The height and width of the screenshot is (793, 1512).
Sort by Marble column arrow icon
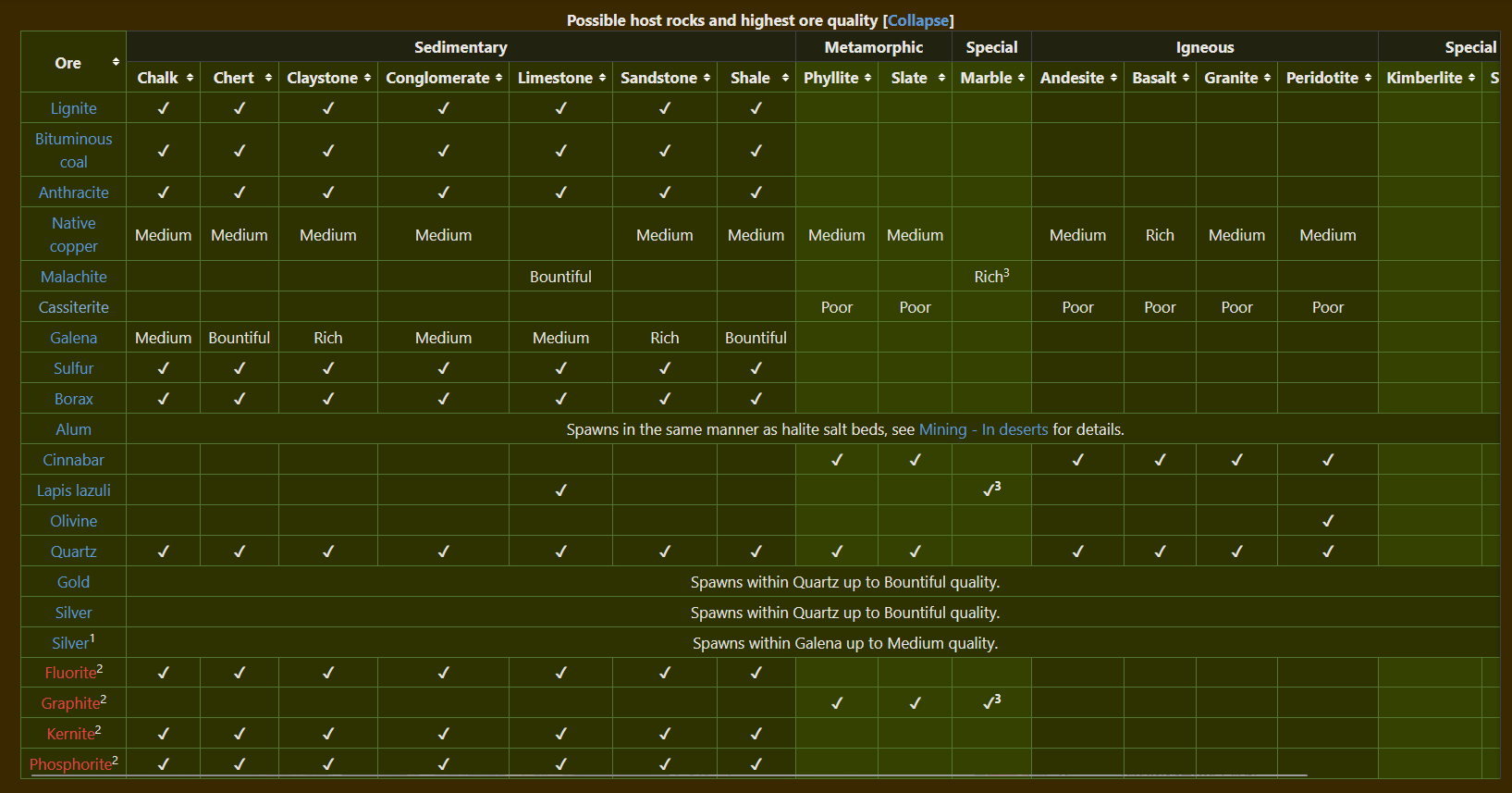(1021, 78)
